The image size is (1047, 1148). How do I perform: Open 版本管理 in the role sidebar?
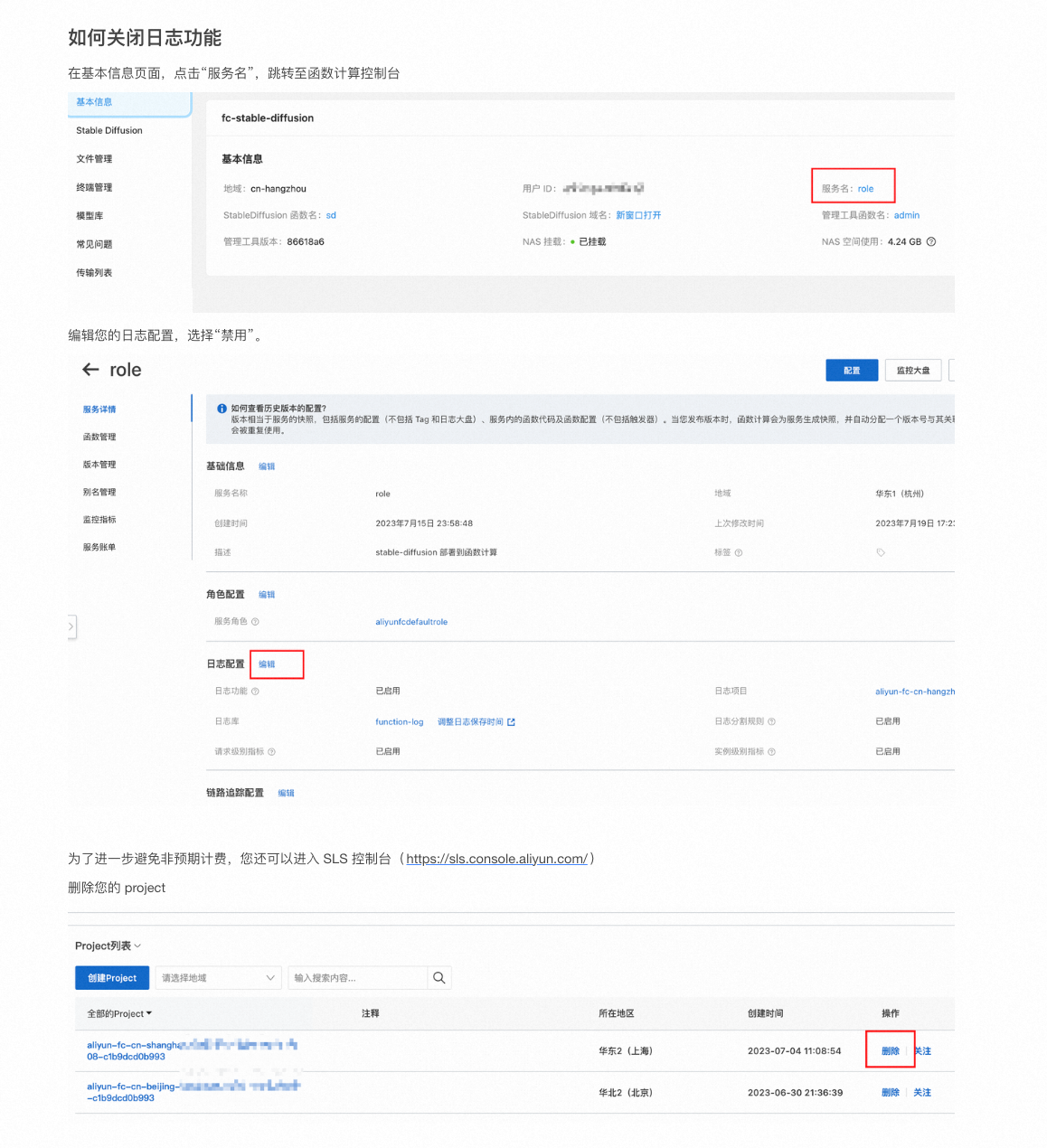pyautogui.click(x=99, y=465)
